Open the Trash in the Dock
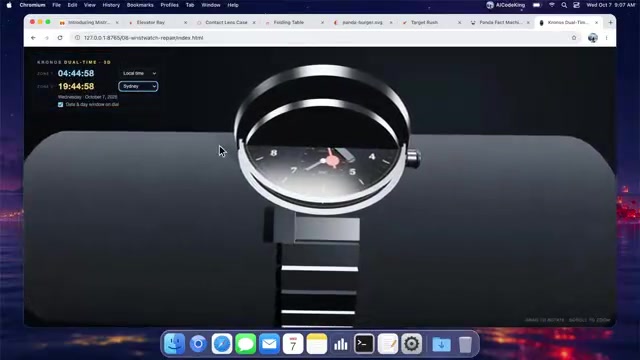This screenshot has height=360, width=640. (x=465, y=344)
